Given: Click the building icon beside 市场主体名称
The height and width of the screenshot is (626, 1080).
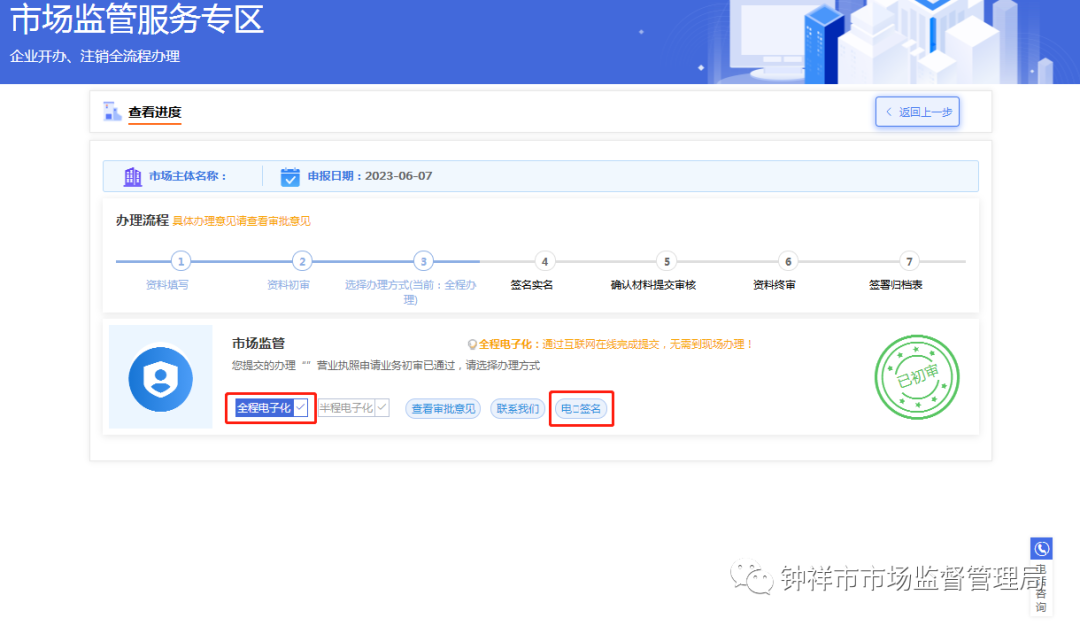Looking at the screenshot, I should [132, 176].
